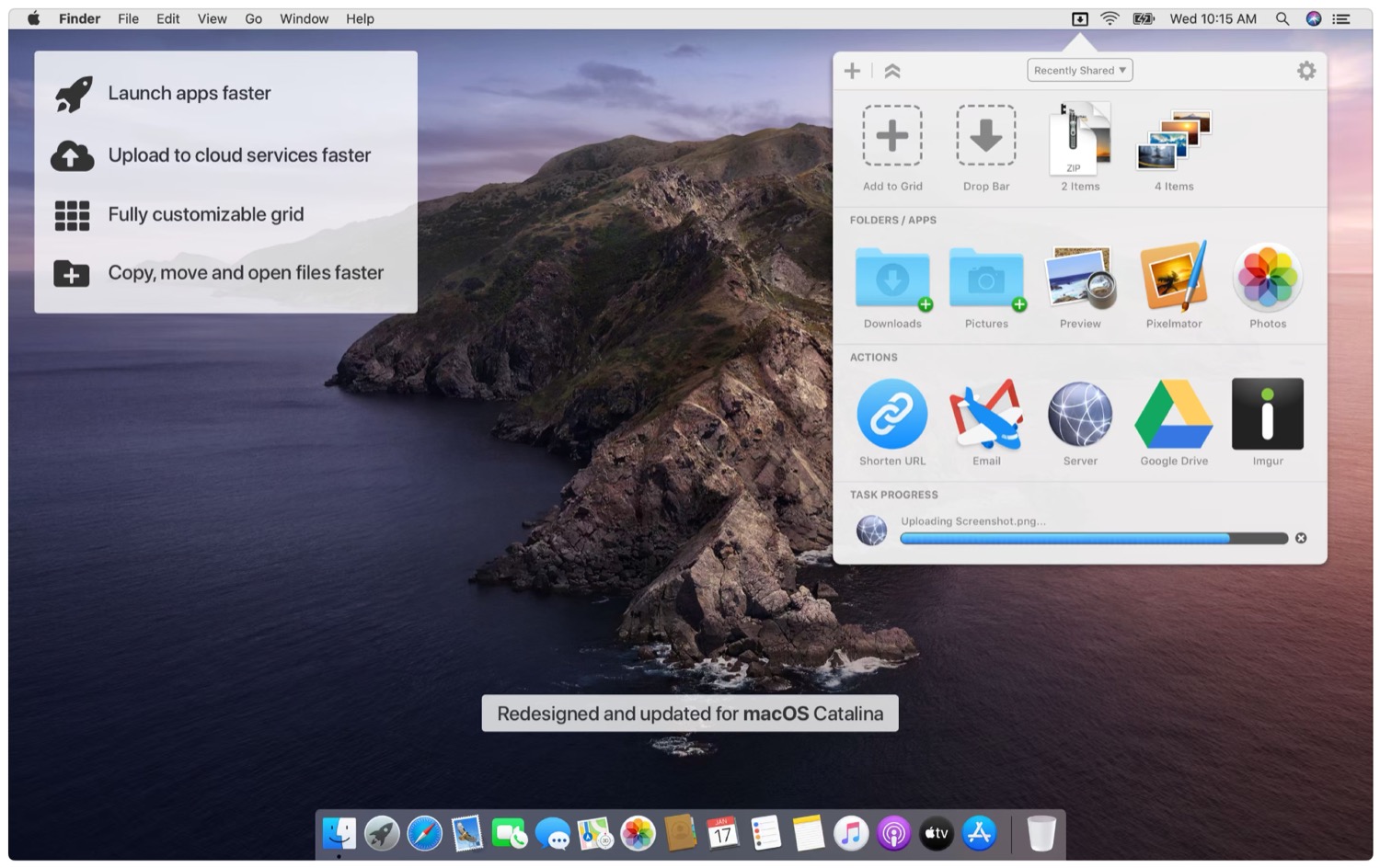Image resolution: width=1380 pixels, height=868 pixels.
Task: Click the Add to Grid placeholder
Action: click(891, 136)
